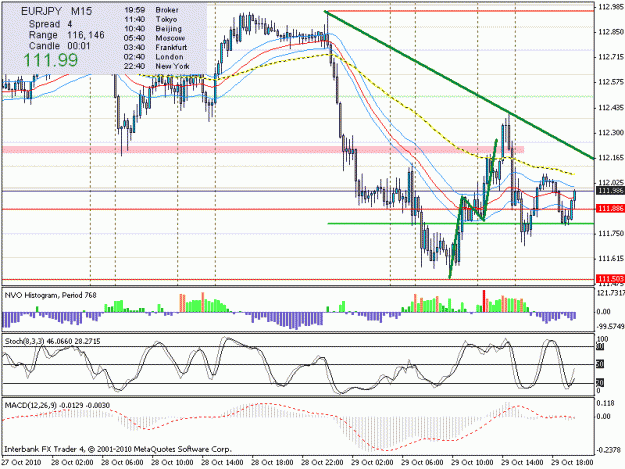Click the Interbank FX Trader 4 copyright text

pos(118,449)
